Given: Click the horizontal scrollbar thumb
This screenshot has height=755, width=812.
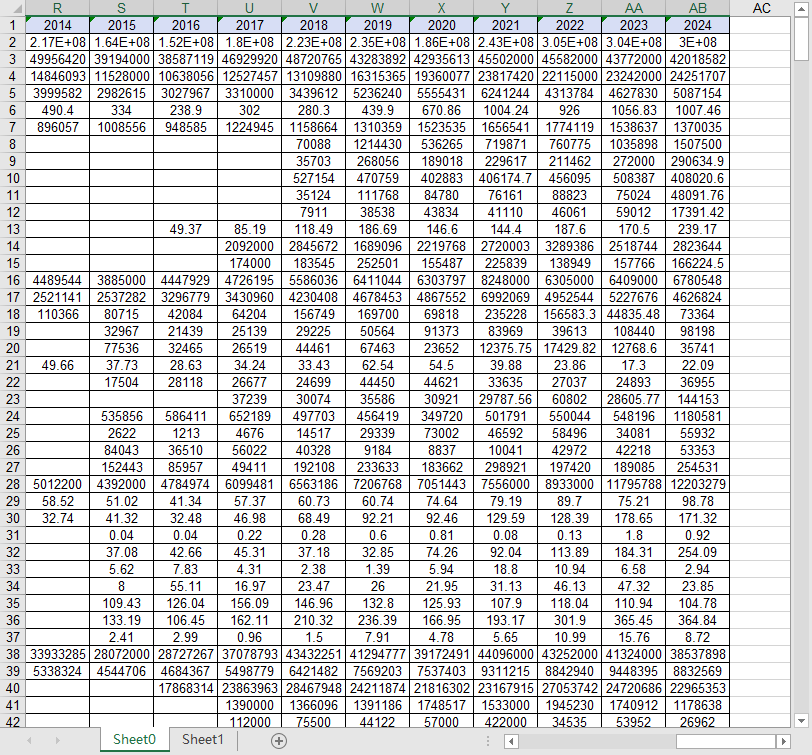Looking at the screenshot, I should (x=726, y=741).
